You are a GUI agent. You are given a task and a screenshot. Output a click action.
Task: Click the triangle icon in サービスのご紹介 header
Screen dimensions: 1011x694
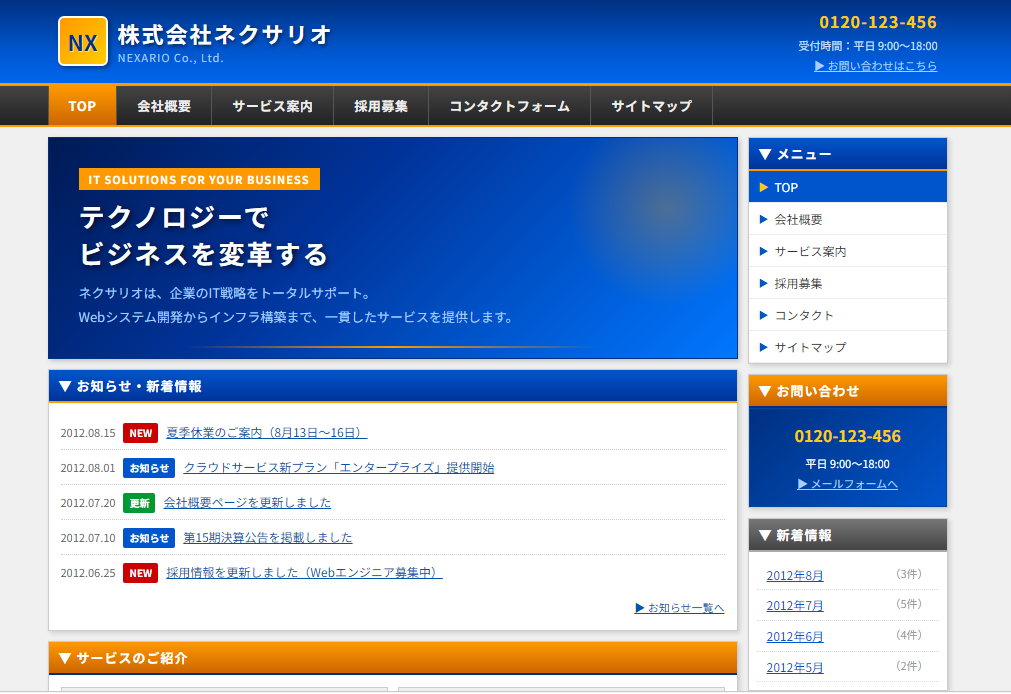tap(65, 658)
